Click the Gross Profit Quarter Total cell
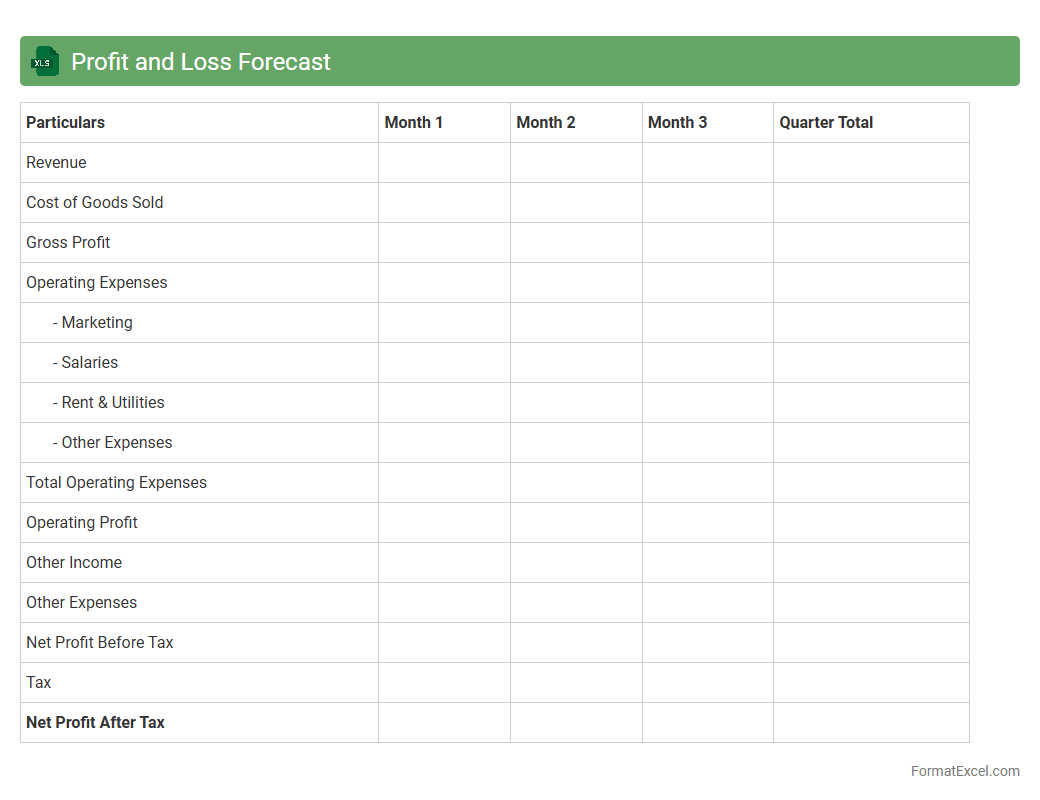The height and width of the screenshot is (800, 1040). (x=871, y=242)
